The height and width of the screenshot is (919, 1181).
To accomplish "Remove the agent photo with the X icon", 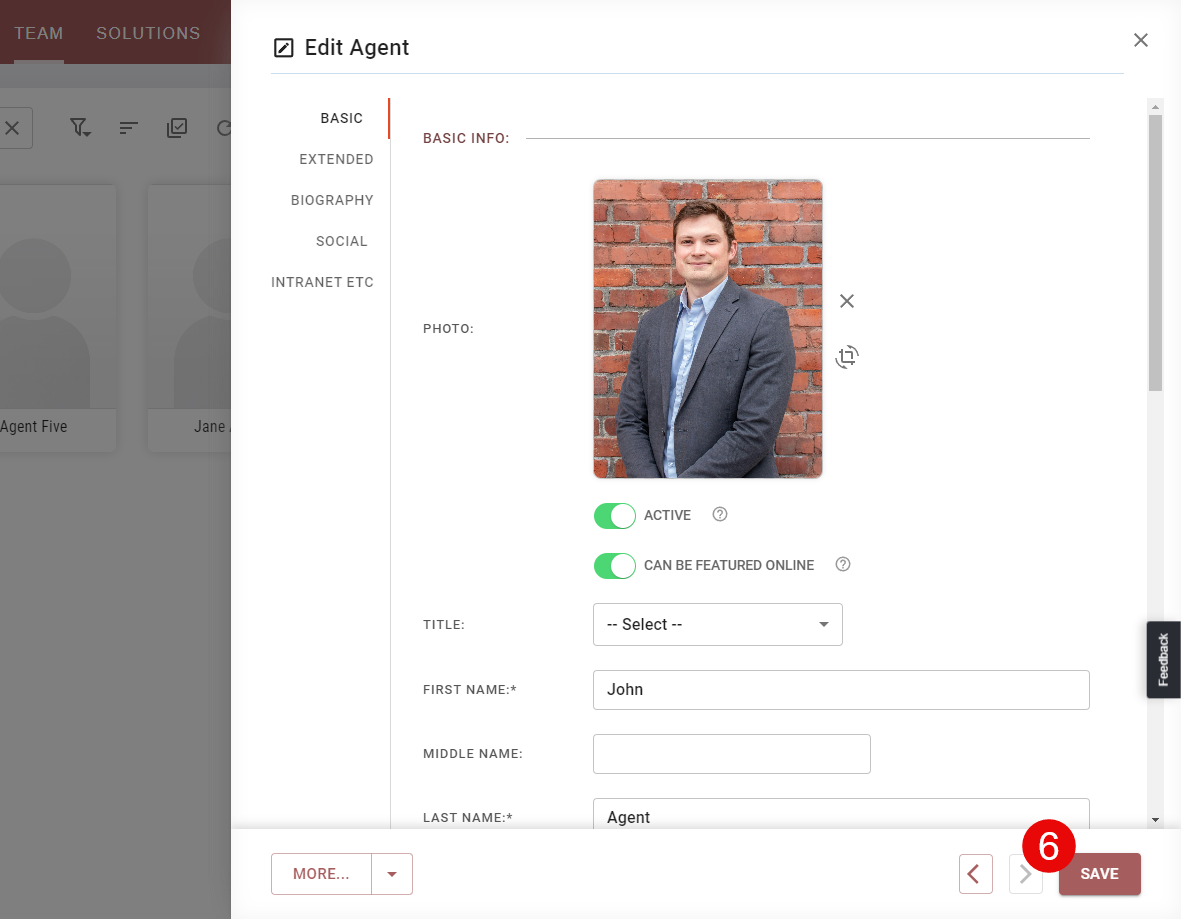I will click(x=847, y=301).
